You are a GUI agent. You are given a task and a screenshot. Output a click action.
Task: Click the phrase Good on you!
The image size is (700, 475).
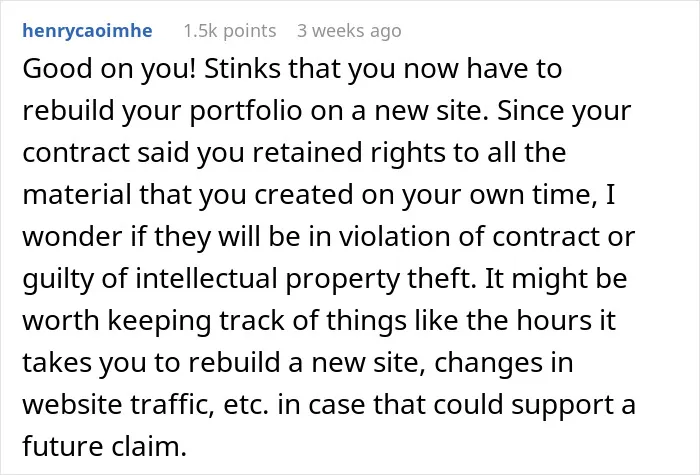click(x=109, y=69)
